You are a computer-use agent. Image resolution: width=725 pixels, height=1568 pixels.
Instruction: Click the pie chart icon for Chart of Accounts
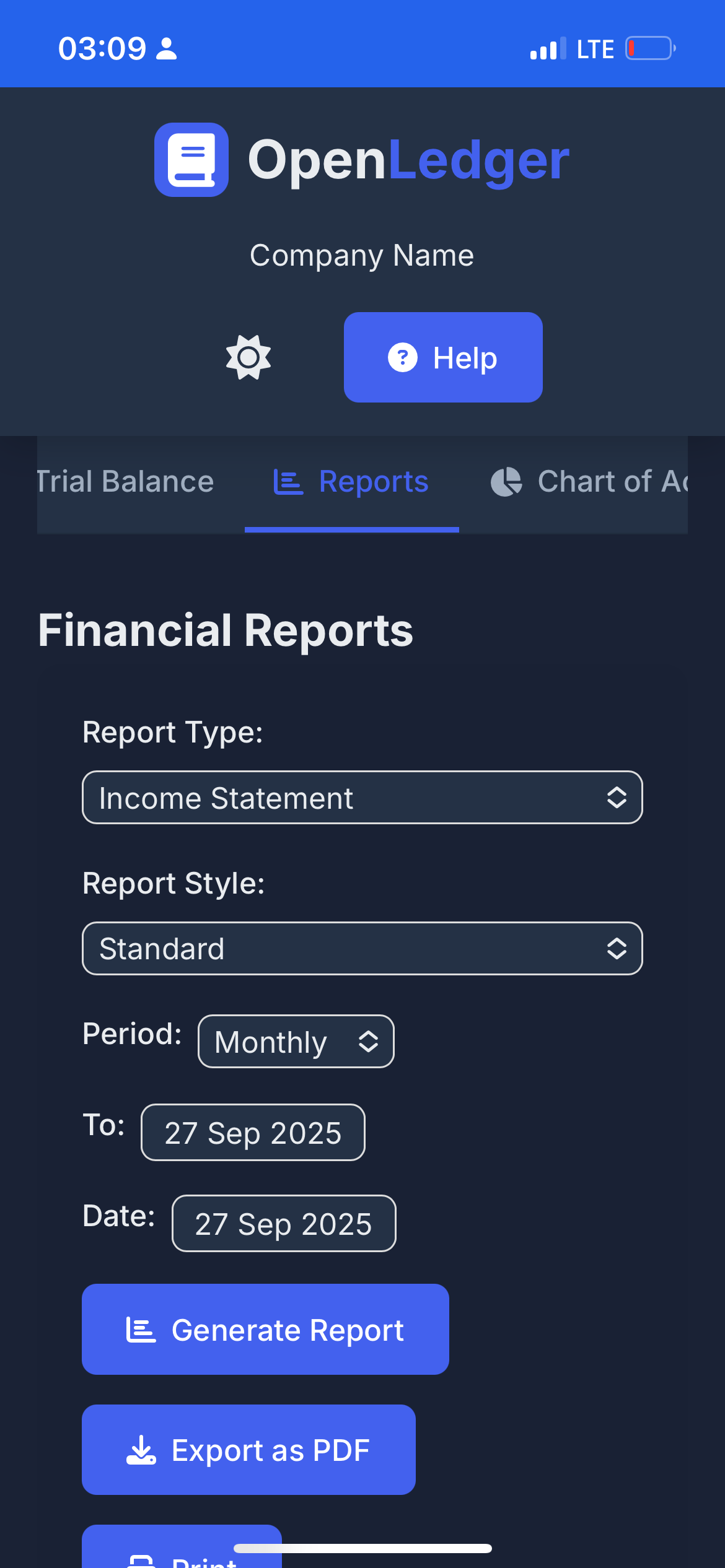[x=507, y=482]
